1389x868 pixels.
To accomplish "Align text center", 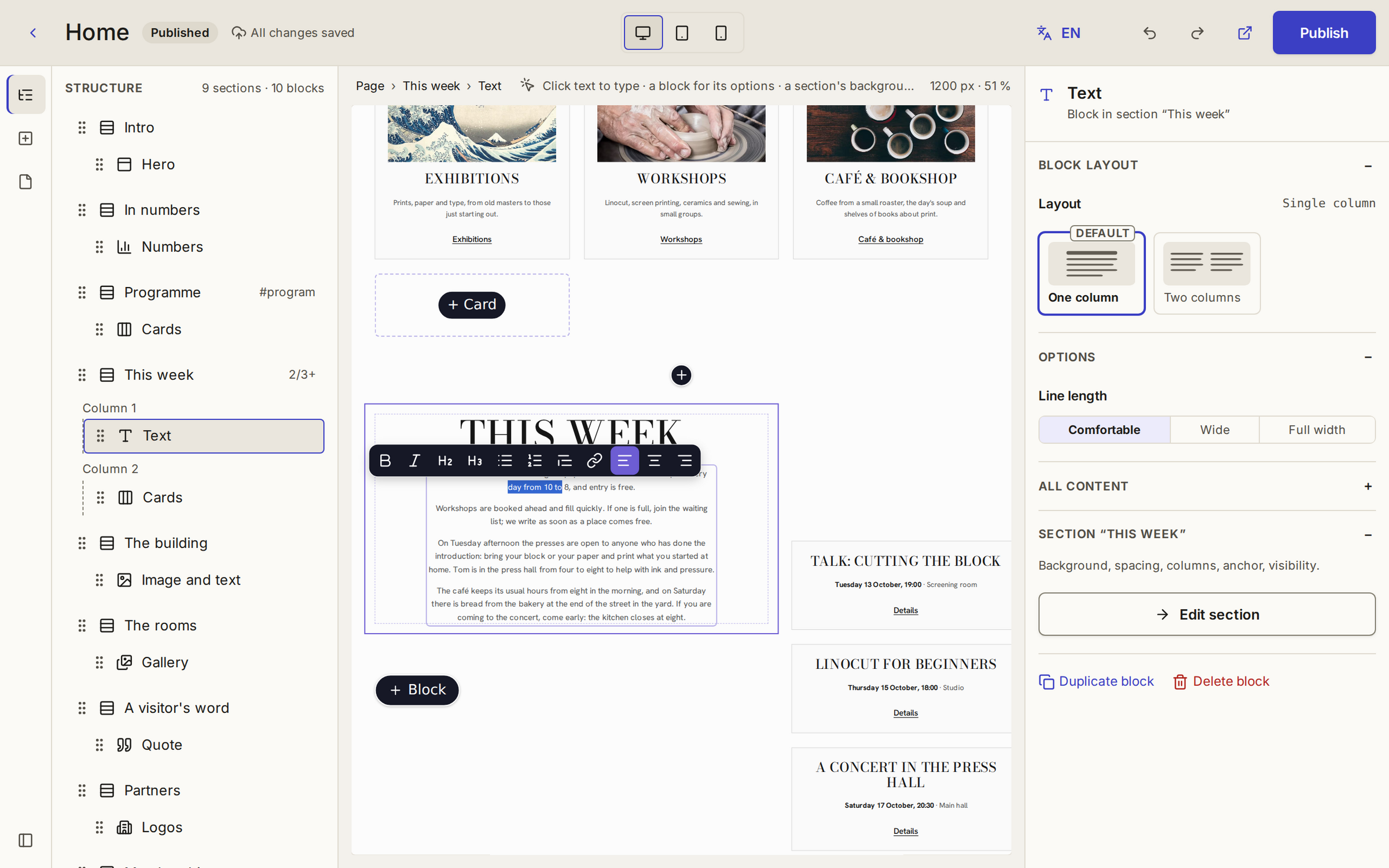I will coord(655,461).
